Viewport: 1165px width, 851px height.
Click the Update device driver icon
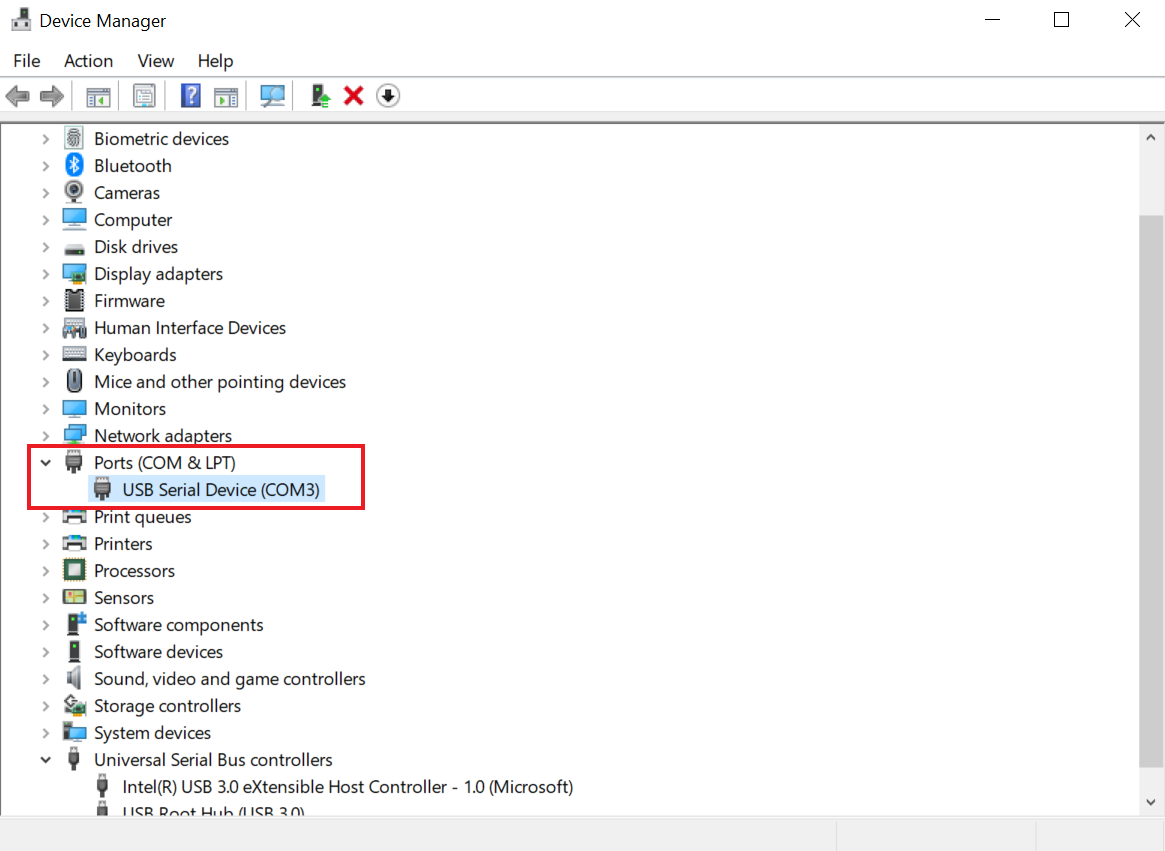tap(320, 96)
